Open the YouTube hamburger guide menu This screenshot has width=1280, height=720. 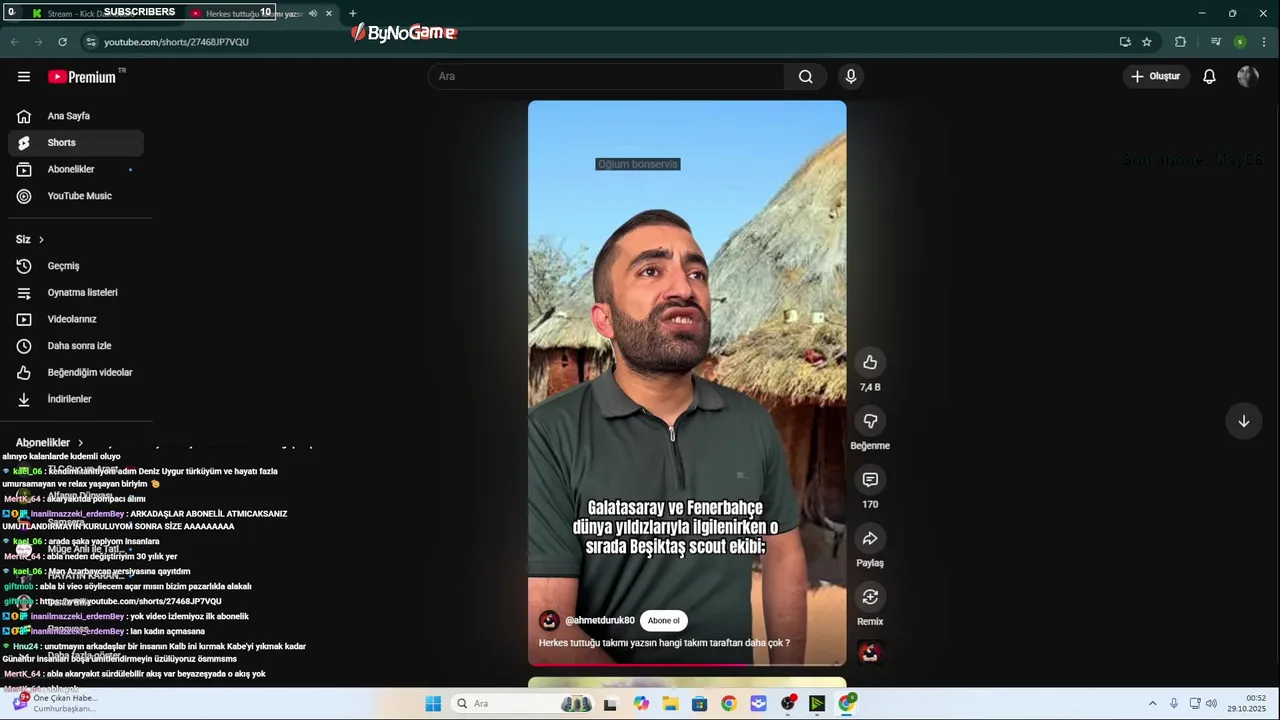[24, 76]
